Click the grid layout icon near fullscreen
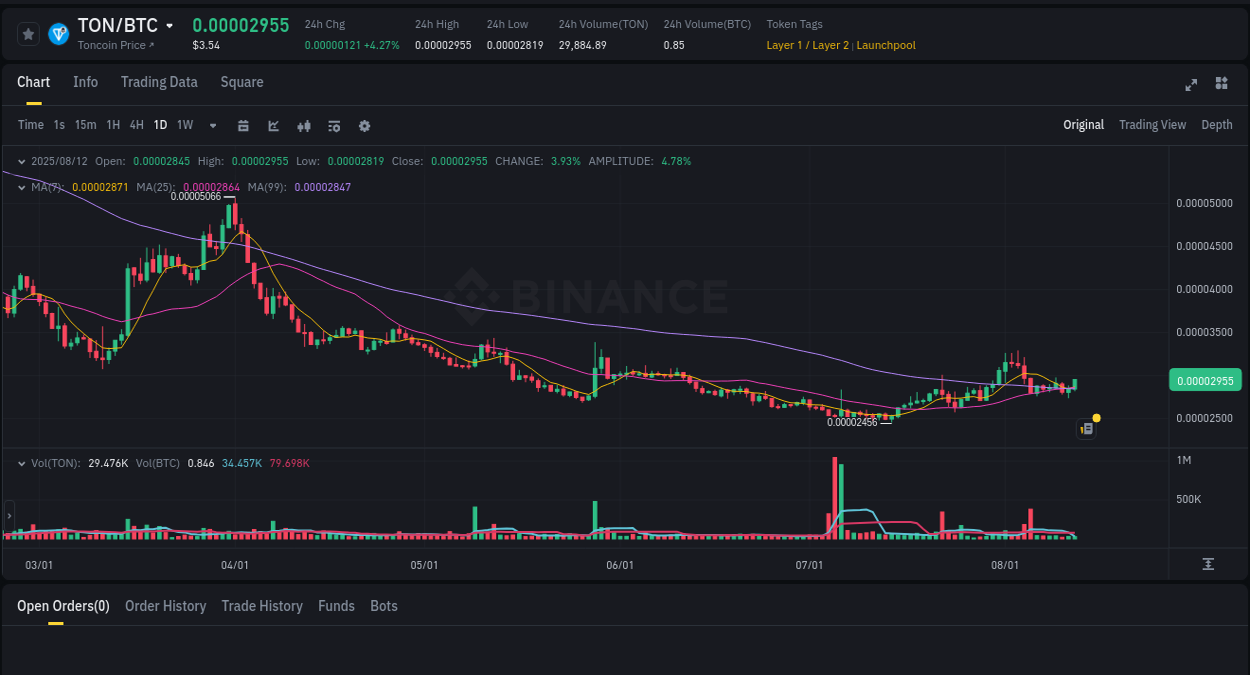1250x675 pixels. 1221,85
